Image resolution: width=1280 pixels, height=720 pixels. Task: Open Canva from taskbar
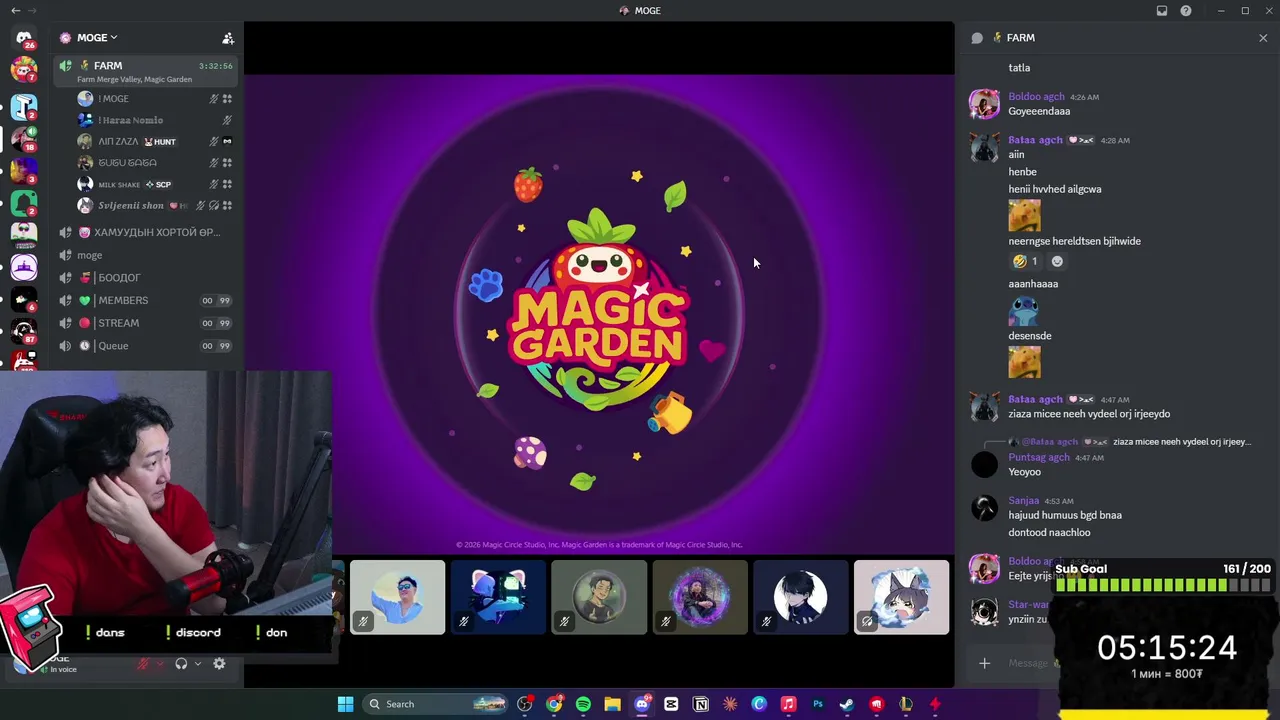[x=759, y=704]
